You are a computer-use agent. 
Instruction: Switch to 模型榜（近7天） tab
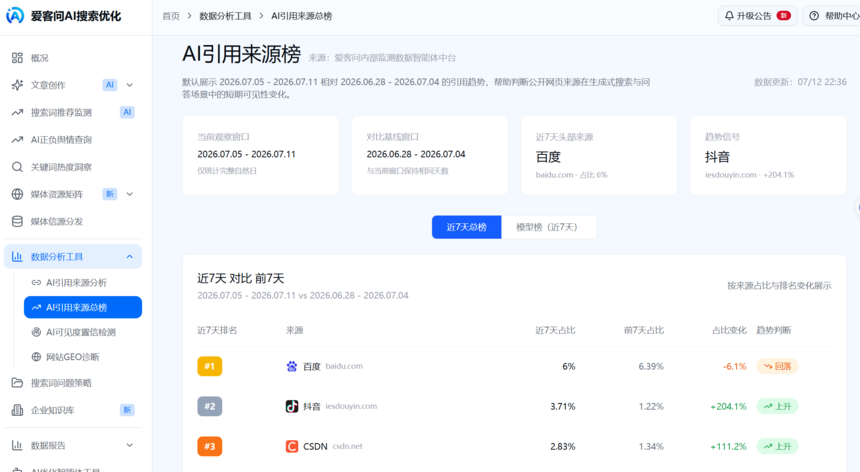[x=548, y=227]
